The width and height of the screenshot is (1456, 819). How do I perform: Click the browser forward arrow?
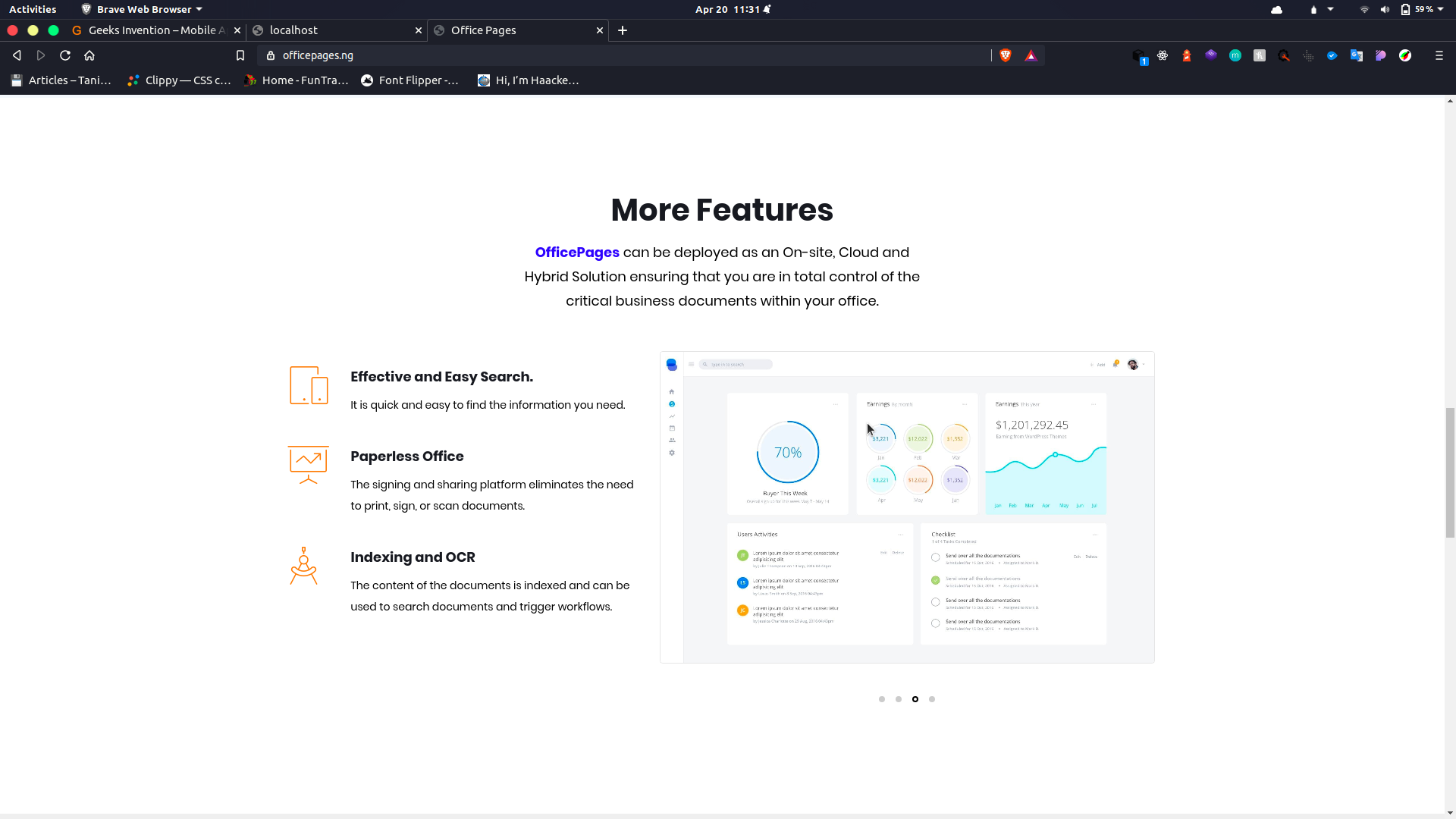41,55
